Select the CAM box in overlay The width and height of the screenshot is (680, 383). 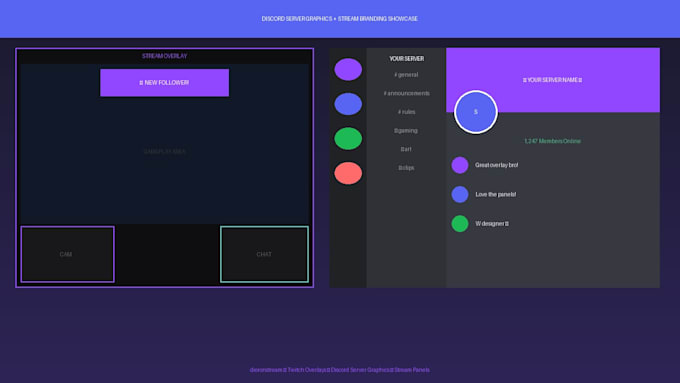click(x=68, y=254)
